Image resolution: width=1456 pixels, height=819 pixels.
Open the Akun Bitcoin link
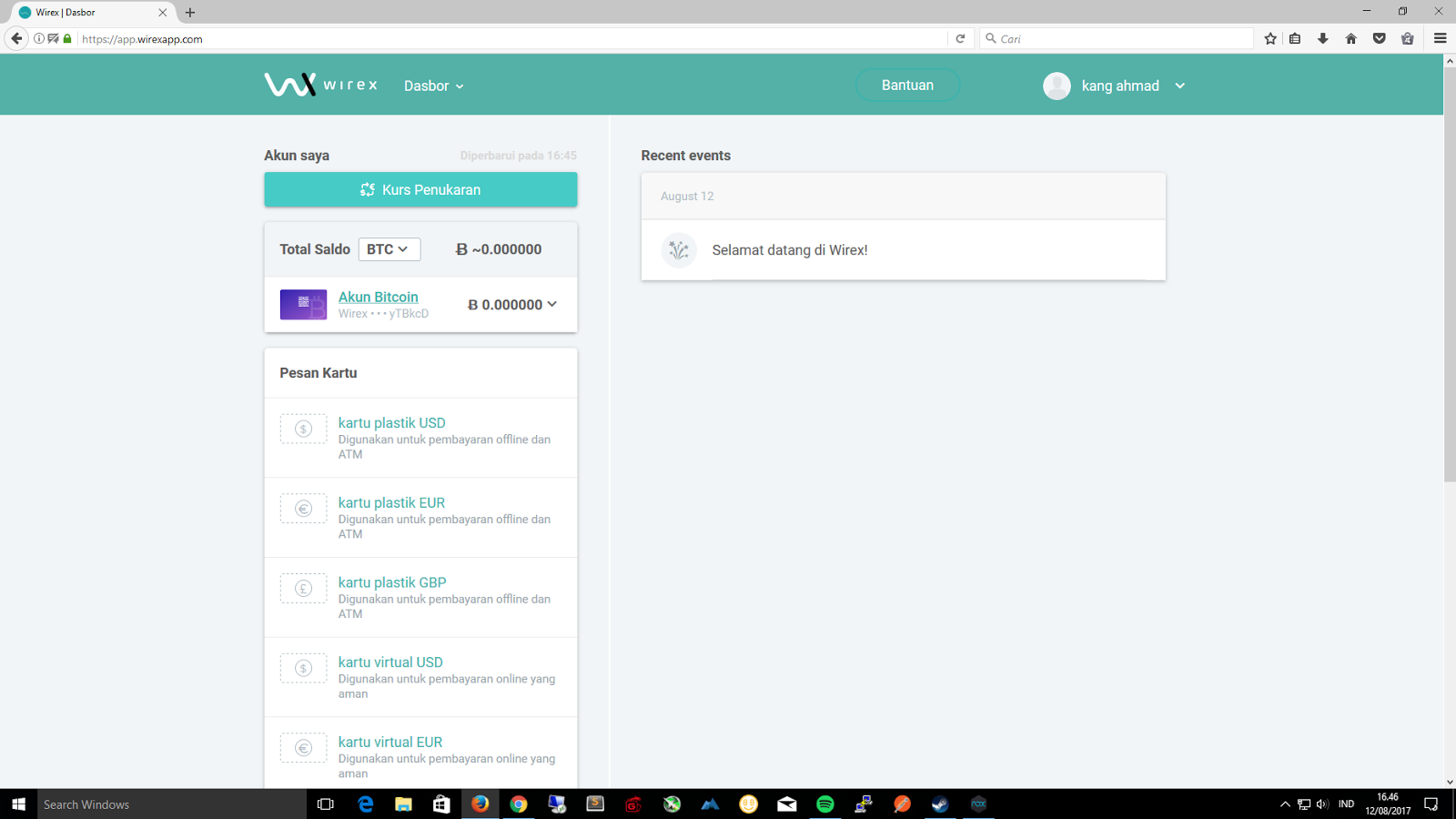click(379, 297)
